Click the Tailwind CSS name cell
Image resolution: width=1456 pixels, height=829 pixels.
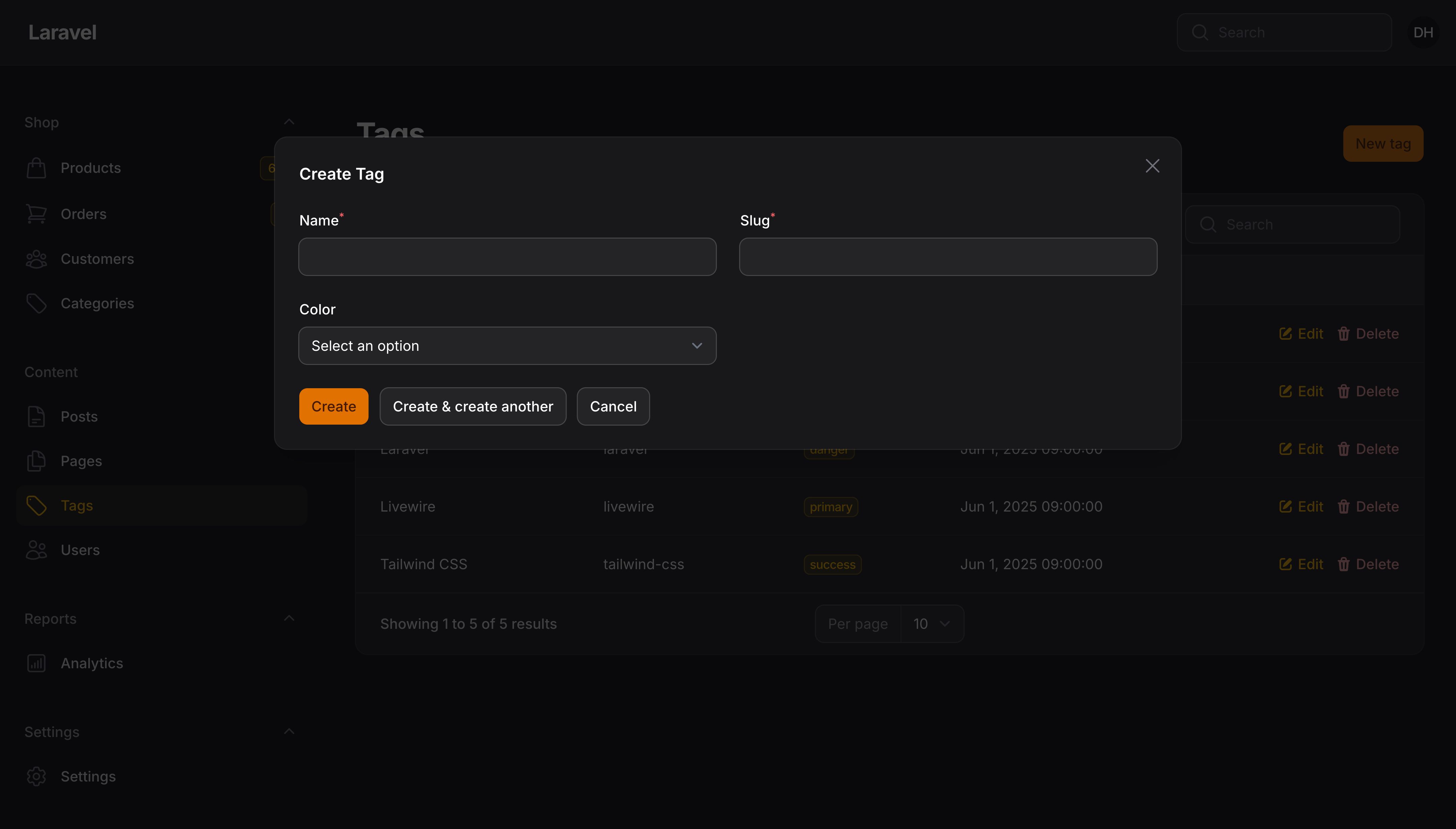(424, 564)
